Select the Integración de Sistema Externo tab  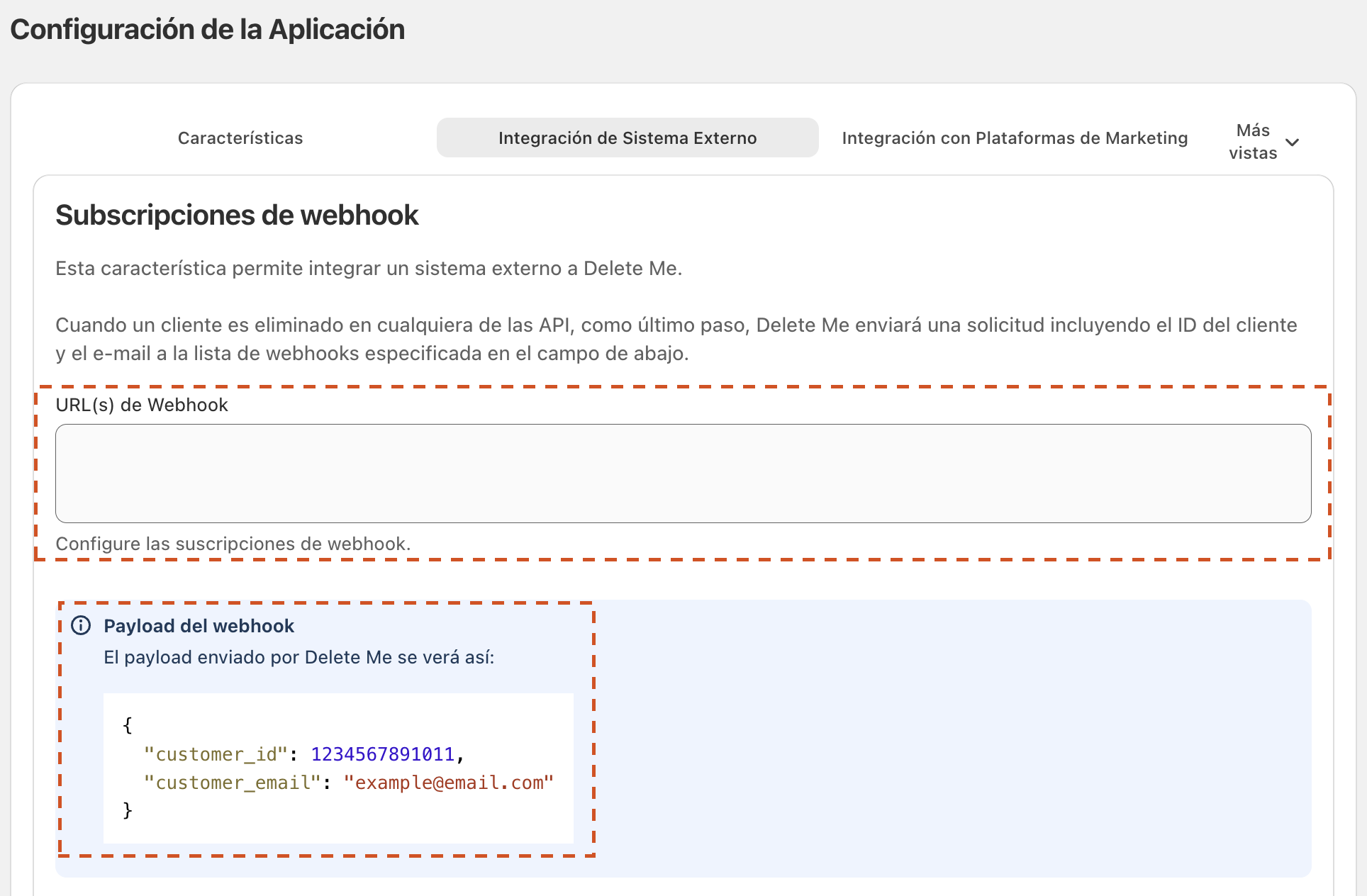(x=627, y=138)
